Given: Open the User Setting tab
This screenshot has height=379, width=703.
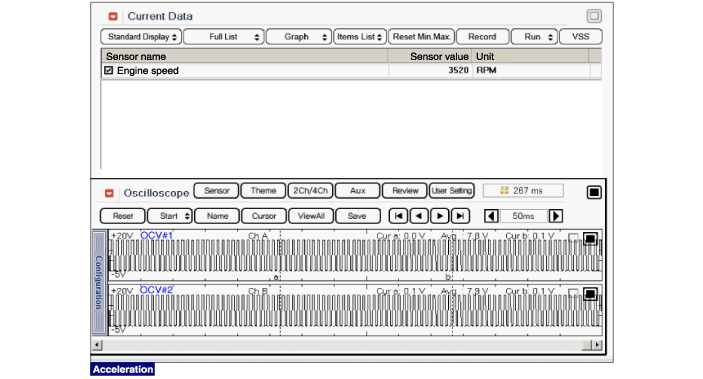Looking at the screenshot, I should [451, 191].
